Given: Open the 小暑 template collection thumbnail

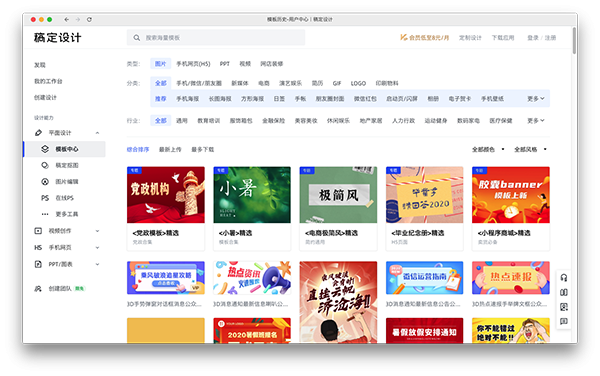Looking at the screenshot, I should click(252, 195).
